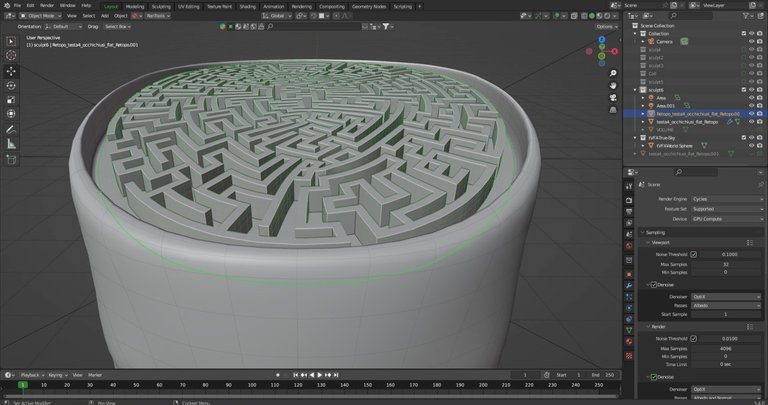This screenshot has width=768, height=405.
Task: Click the Add Cube tool icon
Action: click(x=11, y=160)
